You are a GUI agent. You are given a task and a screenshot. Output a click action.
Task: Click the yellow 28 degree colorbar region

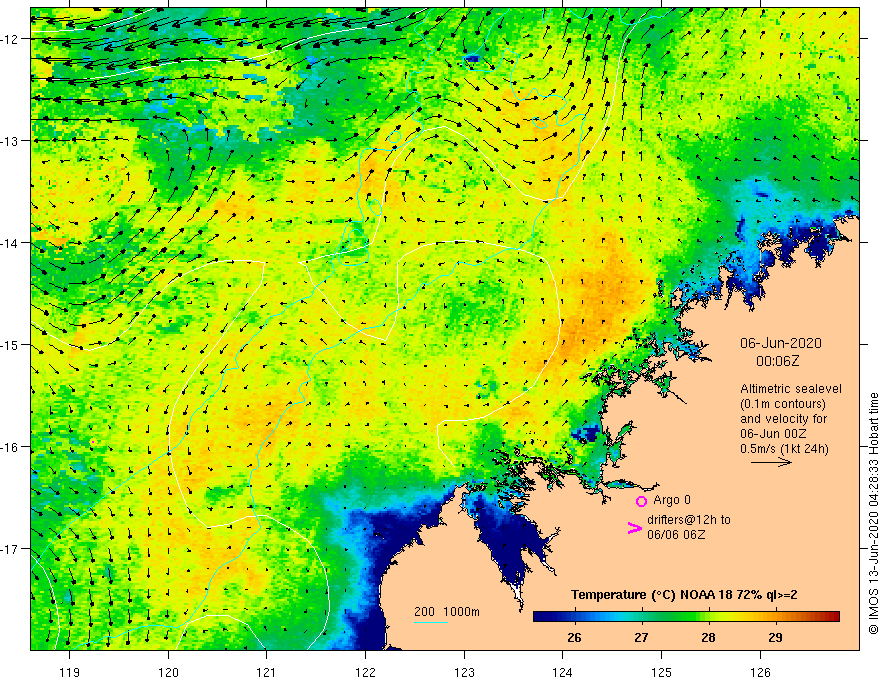[x=709, y=617]
